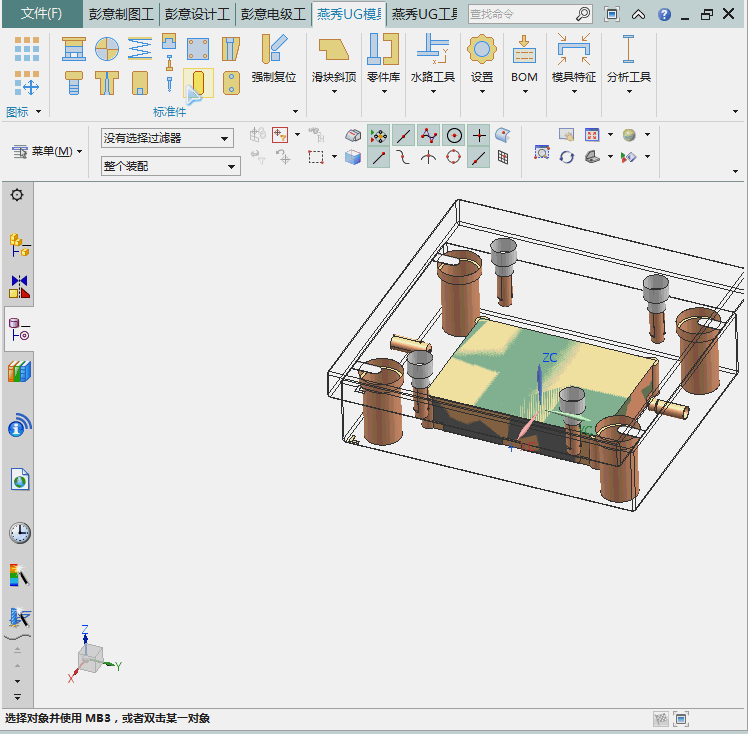Switch to the 彭意设计工 ribbon tab
748x734 pixels.
click(197, 14)
